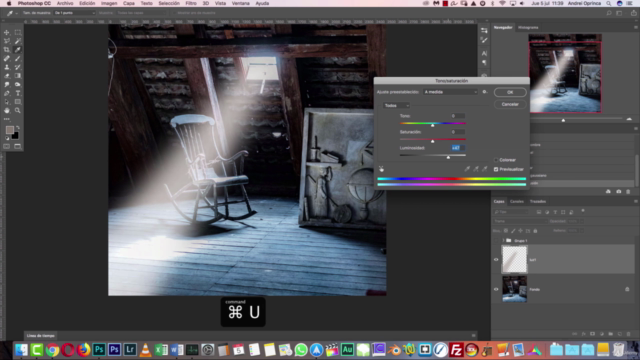The width and height of the screenshot is (640, 360).
Task: Open the sample size dropdown in the options bar
Action: click(74, 13)
